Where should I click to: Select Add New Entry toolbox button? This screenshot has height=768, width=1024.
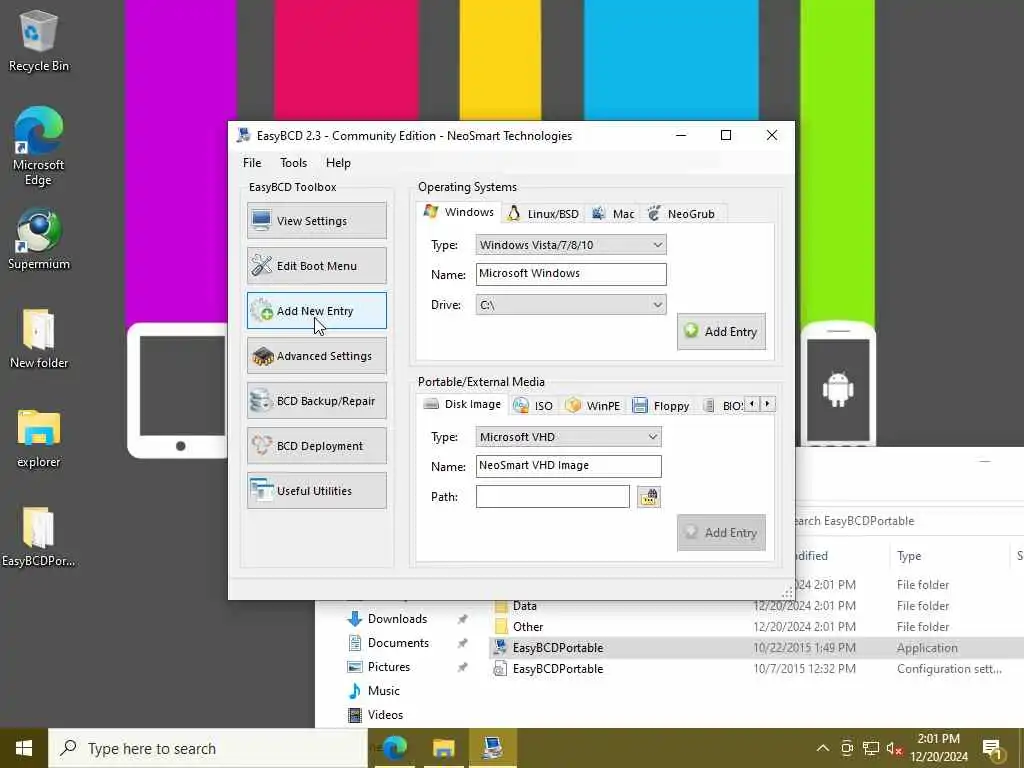pos(317,311)
